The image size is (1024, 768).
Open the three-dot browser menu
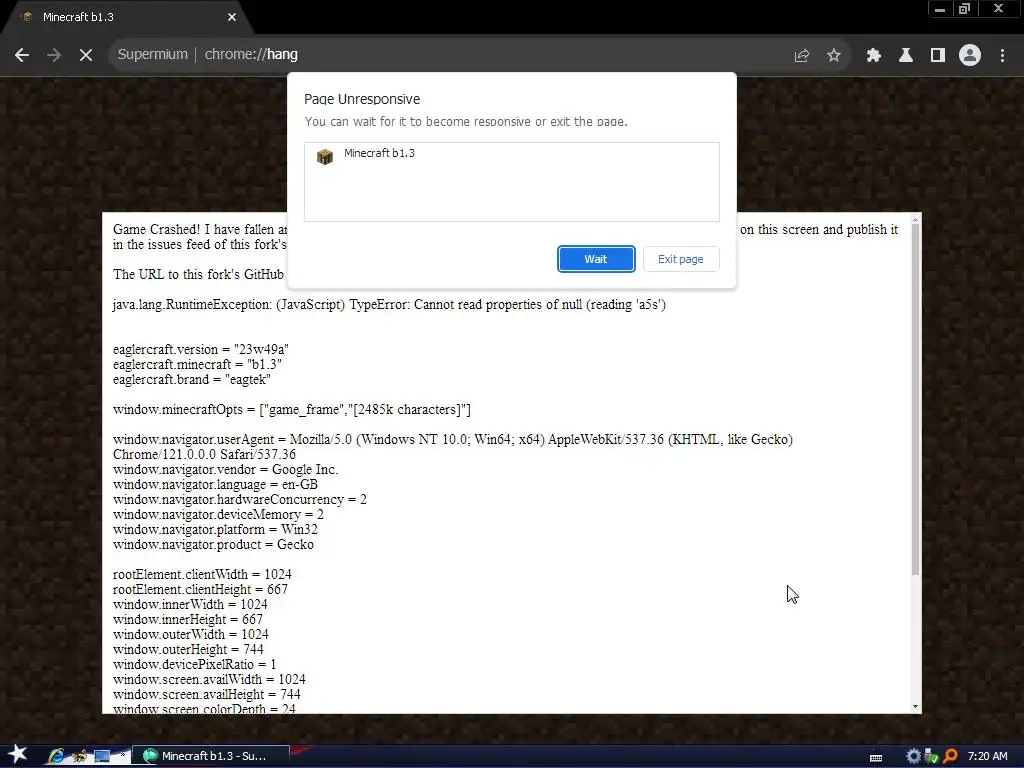1002,56
